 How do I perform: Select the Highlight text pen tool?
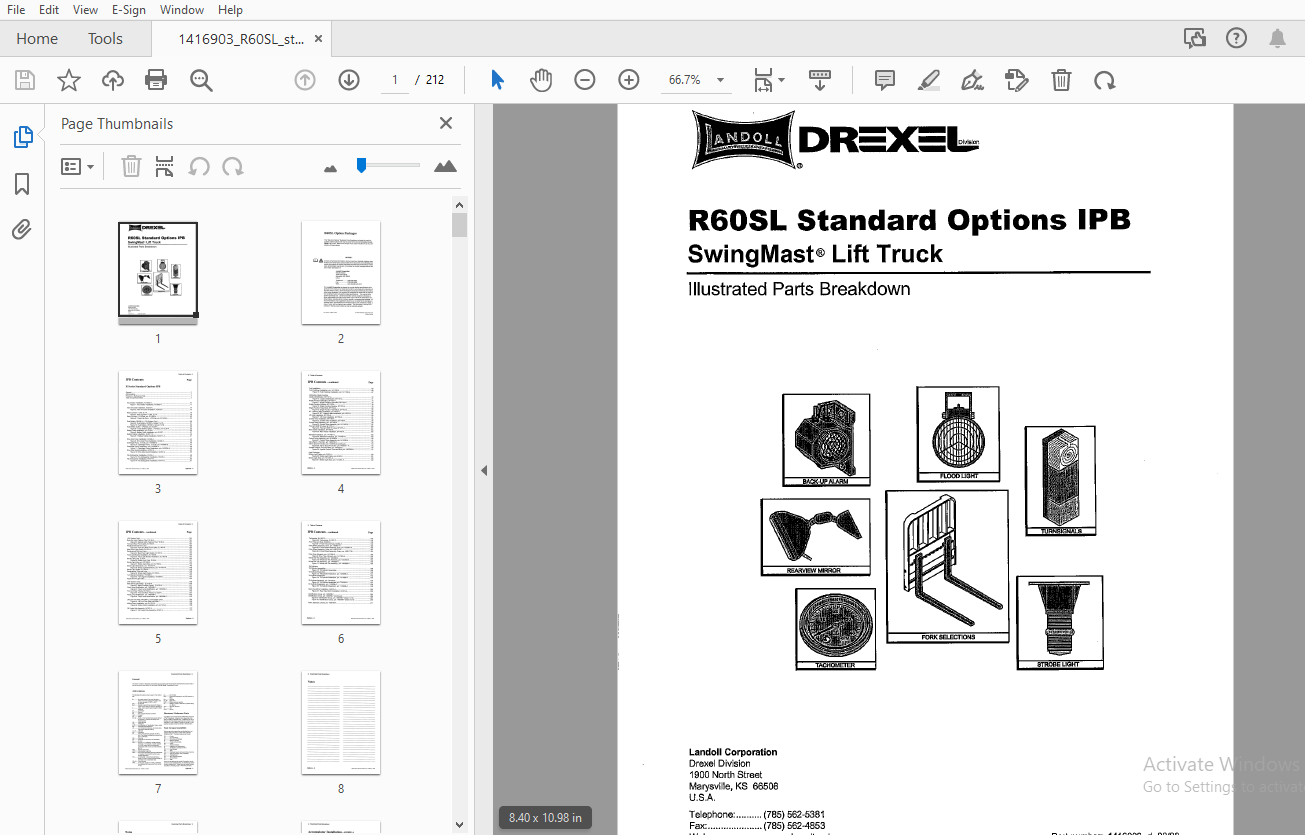click(929, 80)
